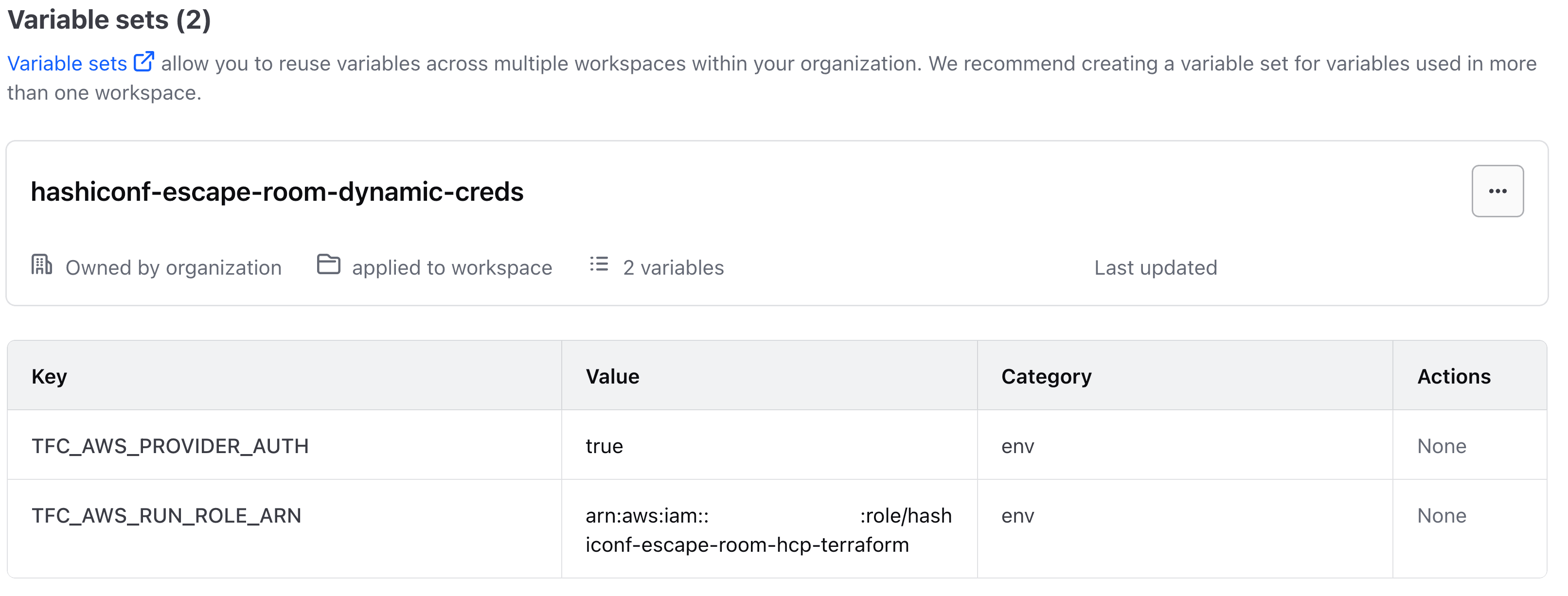
Task: Select the Value column header
Action: 612,375
